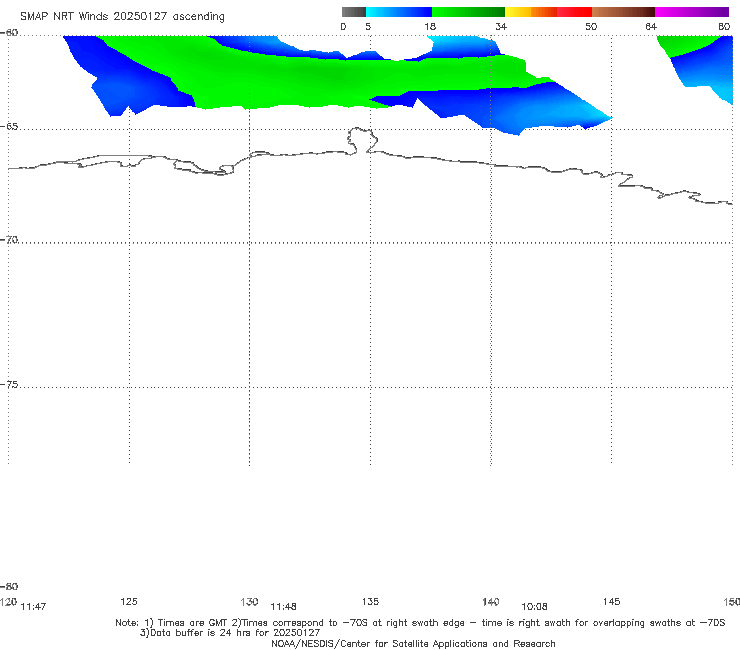Viewport: 740px width, 650px height.
Task: Click the title 'SMAP NRT Winds 20250127 ascending'
Action: point(122,17)
